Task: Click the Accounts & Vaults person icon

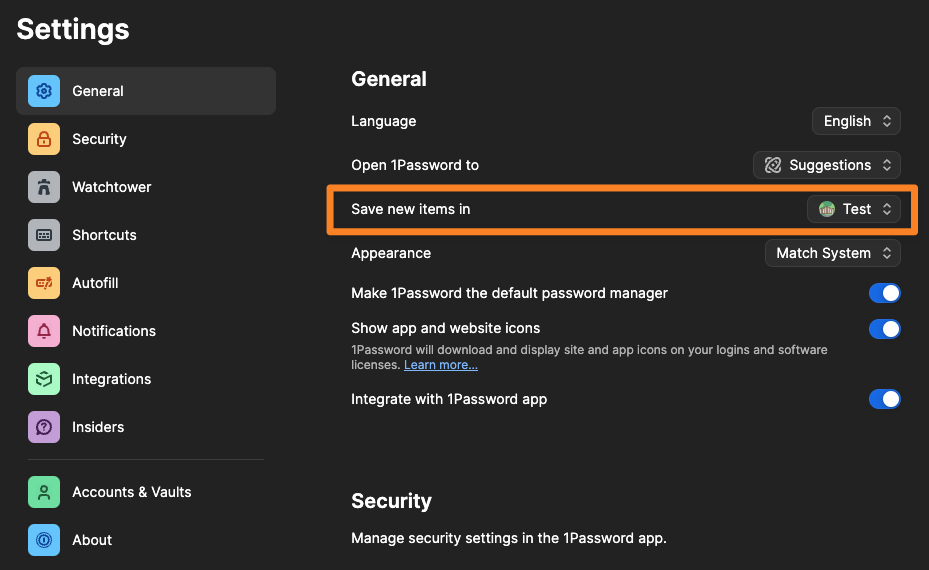Action: (x=44, y=492)
